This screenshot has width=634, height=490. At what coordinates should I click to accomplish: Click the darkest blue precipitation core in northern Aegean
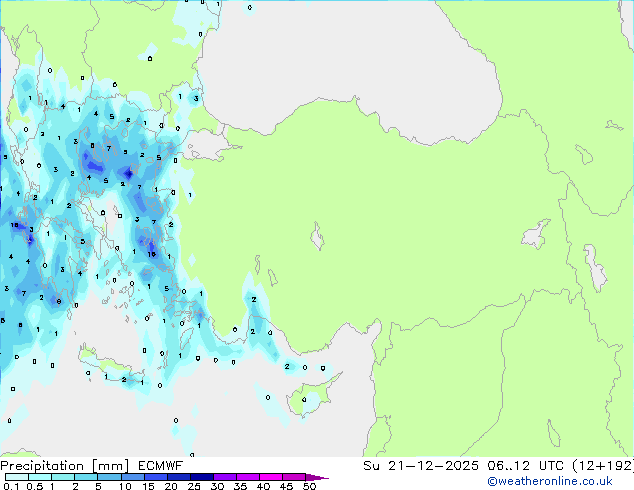[128, 175]
